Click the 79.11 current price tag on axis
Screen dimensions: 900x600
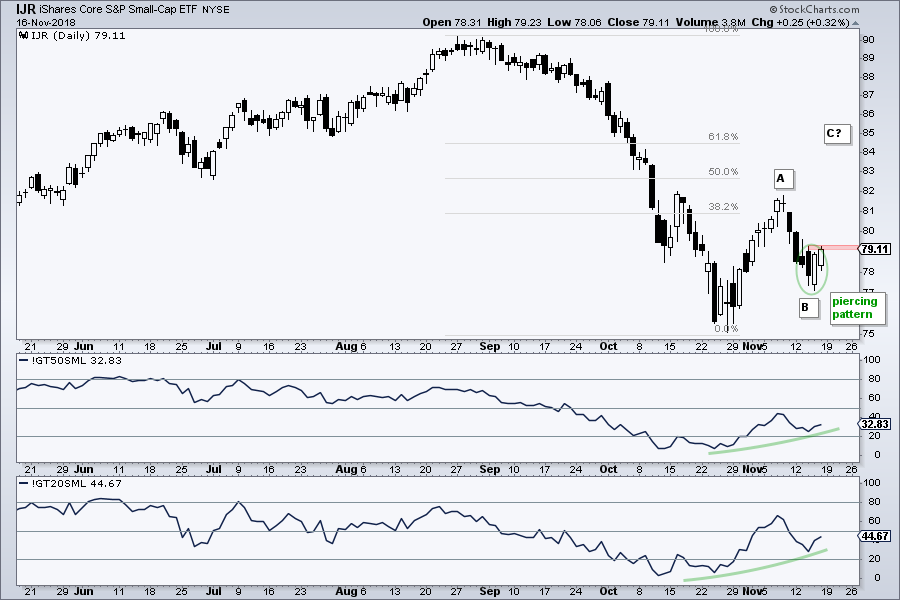click(875, 249)
